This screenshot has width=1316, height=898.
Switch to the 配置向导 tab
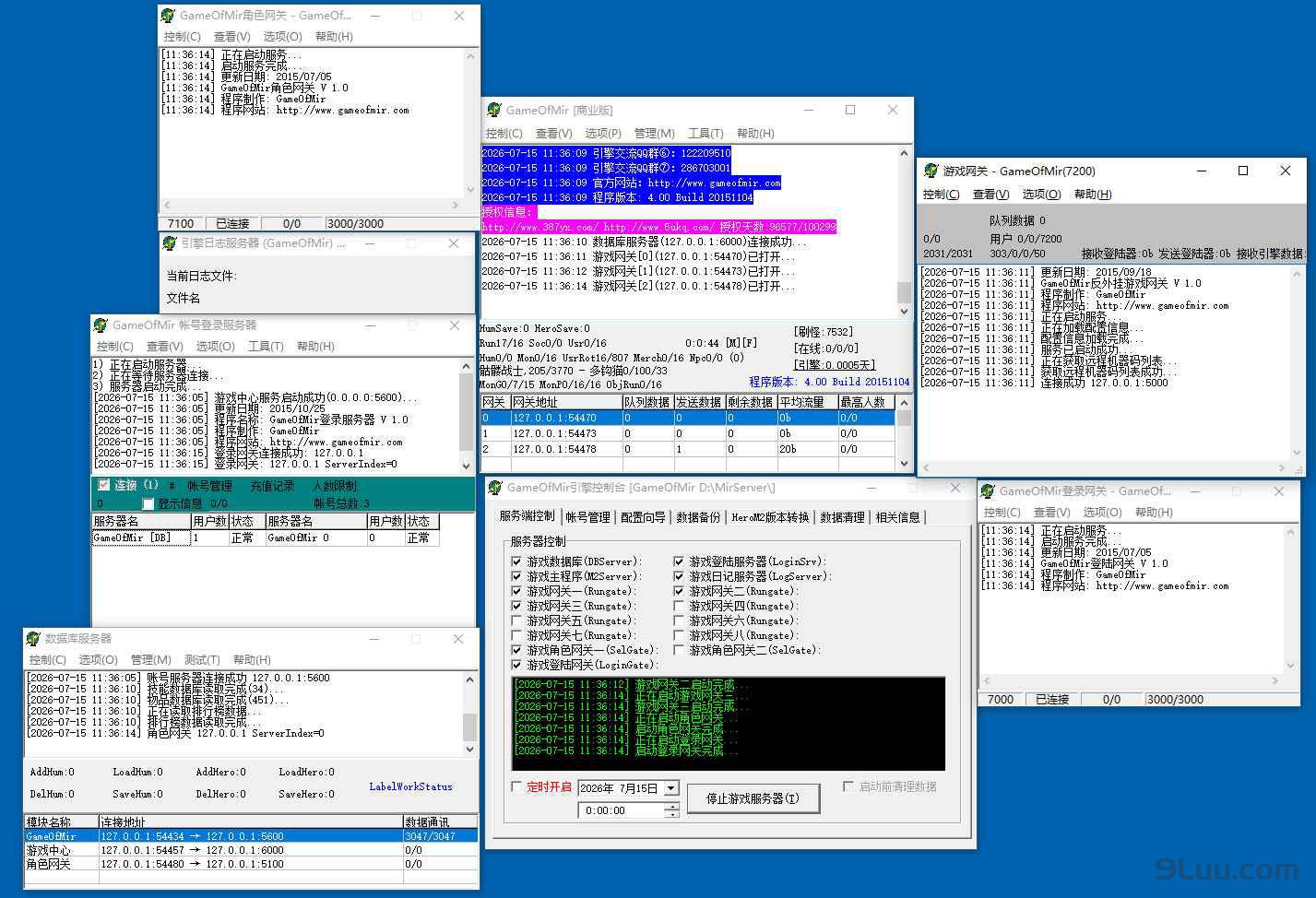643,517
